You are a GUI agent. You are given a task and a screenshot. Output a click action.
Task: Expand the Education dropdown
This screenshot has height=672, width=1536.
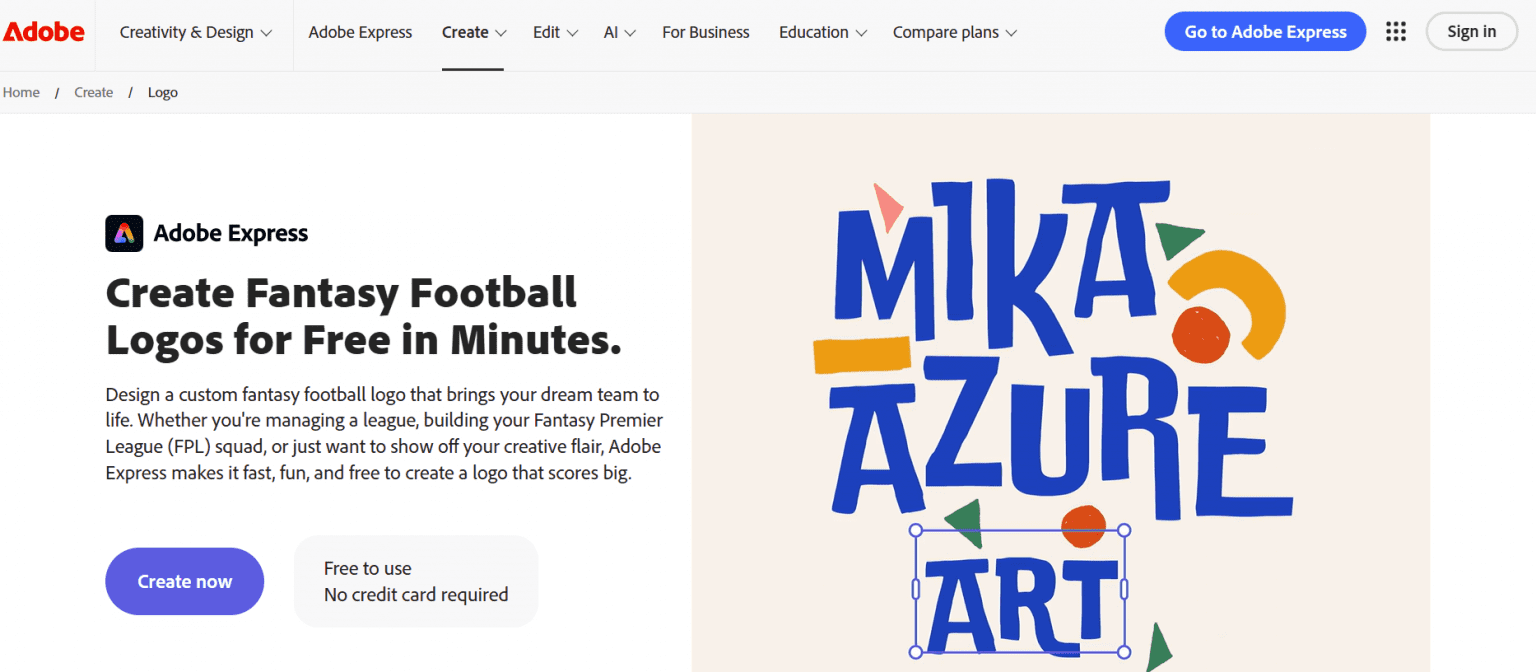822,32
